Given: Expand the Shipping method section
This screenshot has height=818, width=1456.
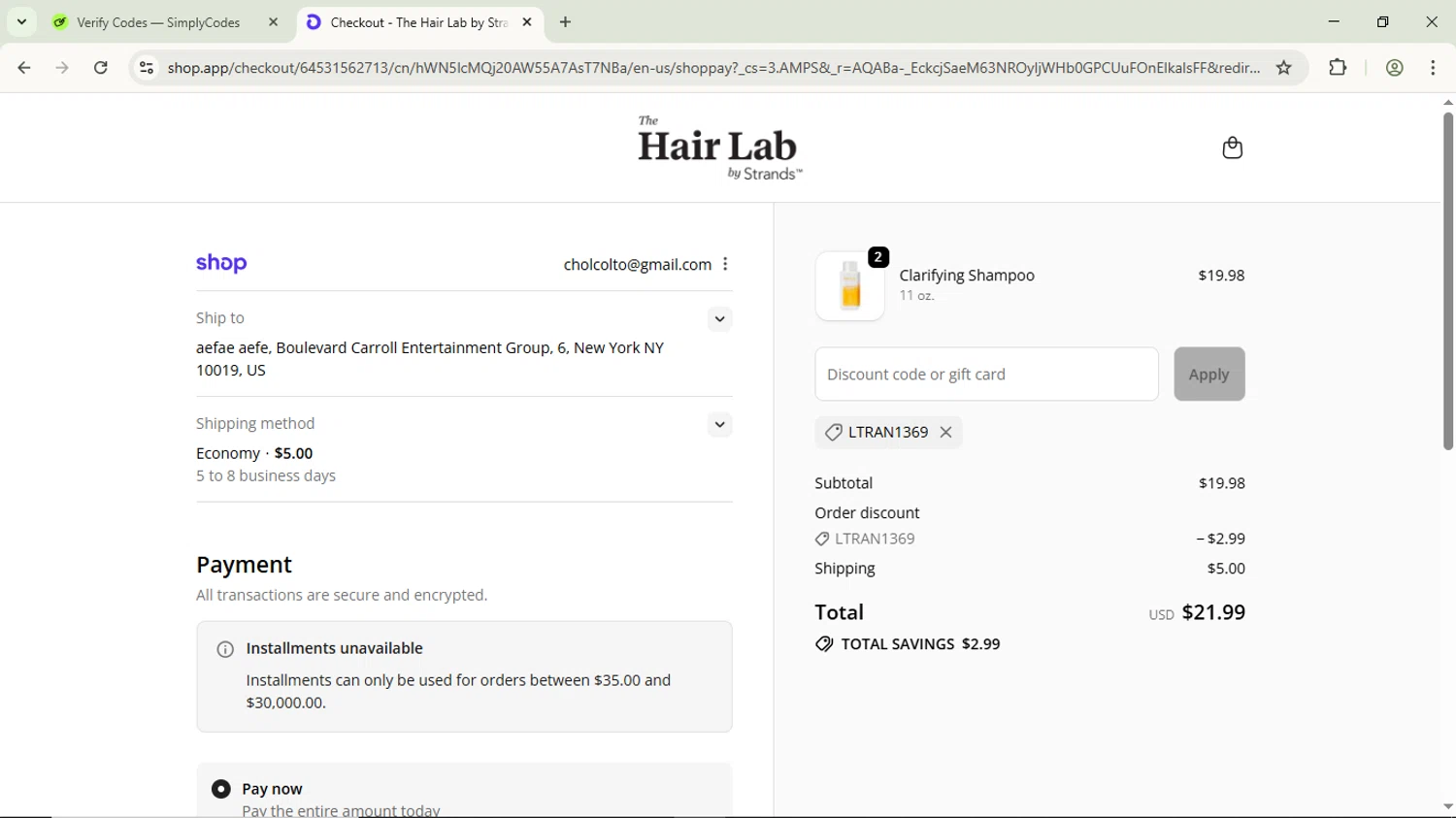Looking at the screenshot, I should (x=719, y=425).
